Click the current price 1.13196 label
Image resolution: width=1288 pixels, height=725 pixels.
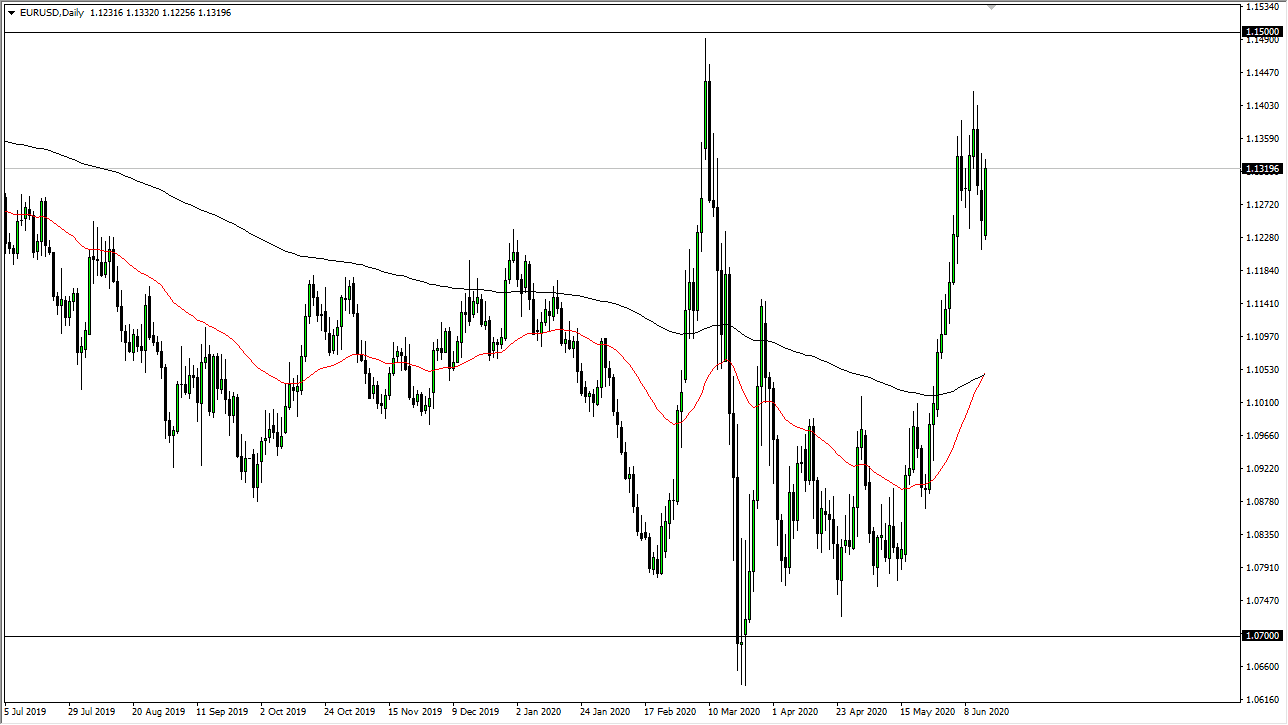[1261, 168]
